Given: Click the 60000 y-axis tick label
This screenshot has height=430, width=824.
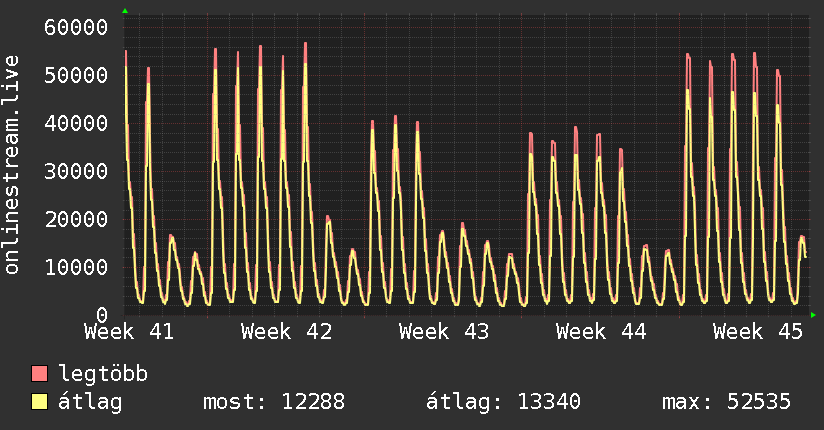Looking at the screenshot, I should 76,27.
